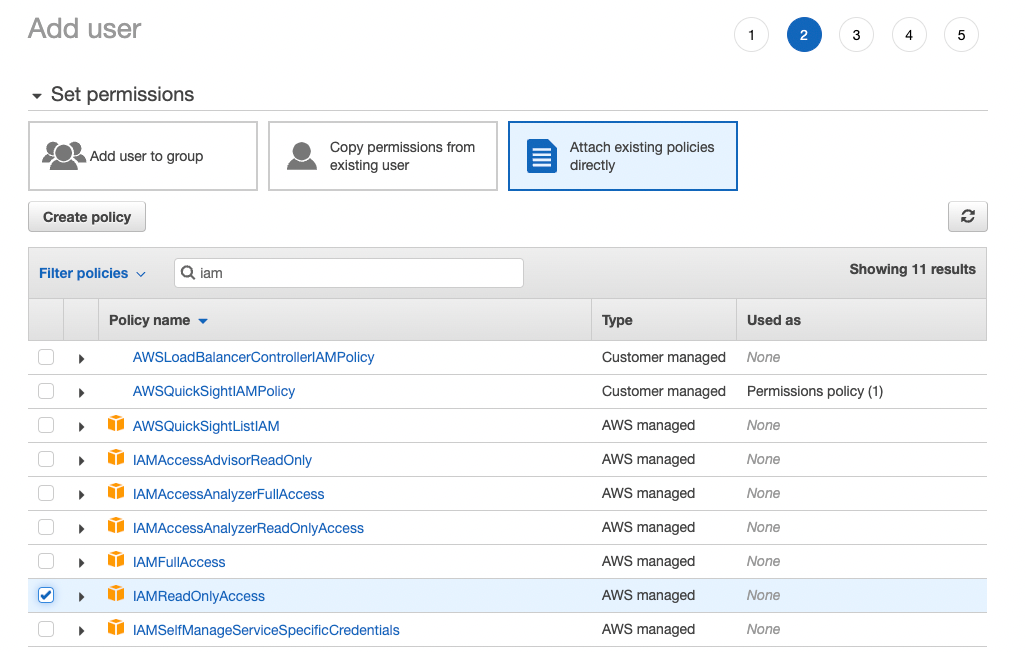Open the IAMReadOnlyAccess policy link
The width and height of the screenshot is (1026, 652).
[x=198, y=596]
